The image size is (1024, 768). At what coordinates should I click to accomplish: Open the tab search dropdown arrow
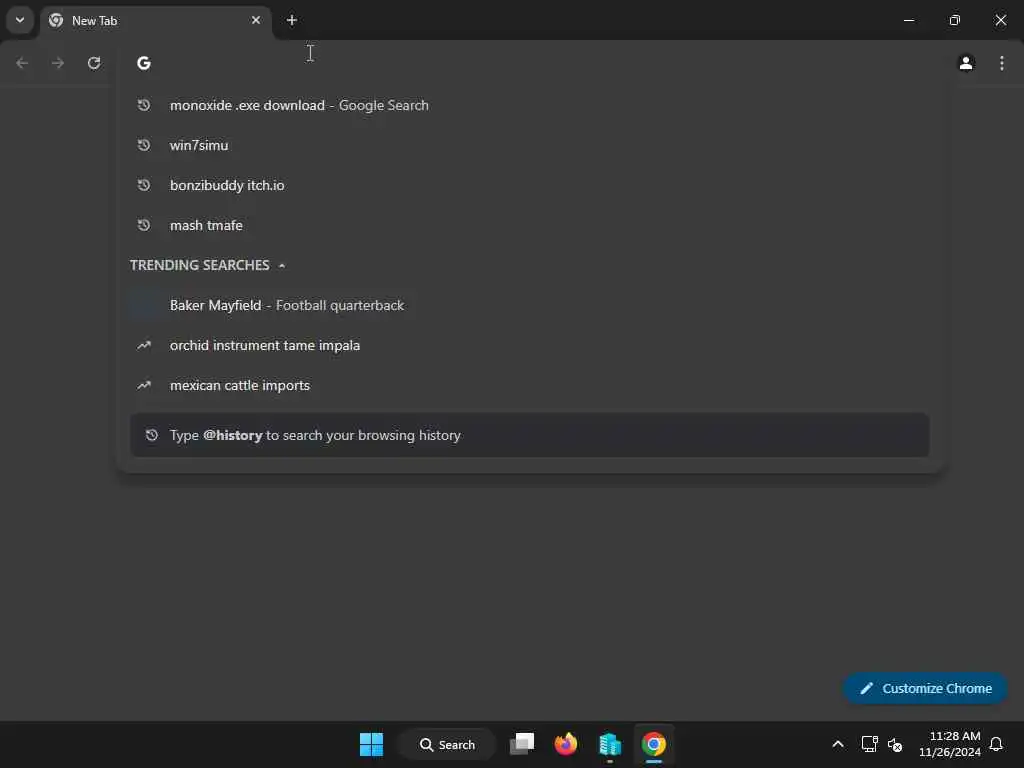pyautogui.click(x=20, y=20)
